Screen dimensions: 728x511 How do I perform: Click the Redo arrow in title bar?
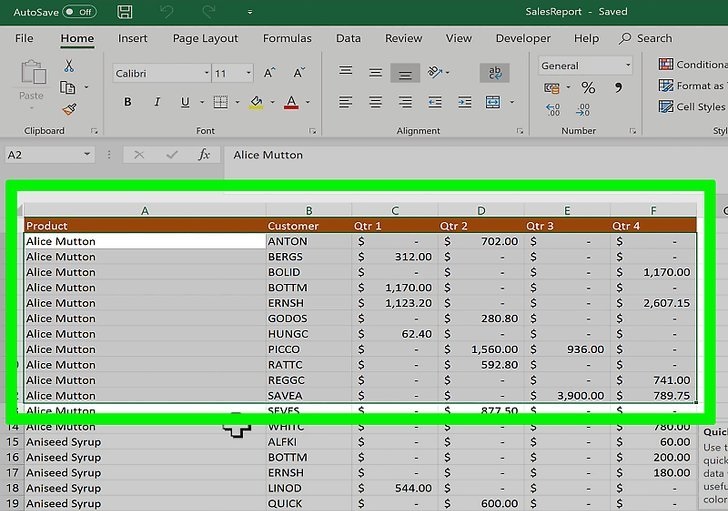click(x=208, y=12)
